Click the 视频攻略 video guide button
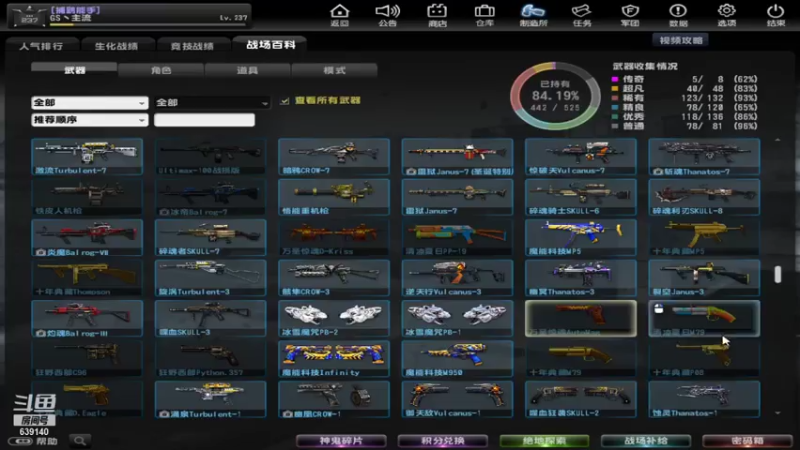 [x=681, y=40]
